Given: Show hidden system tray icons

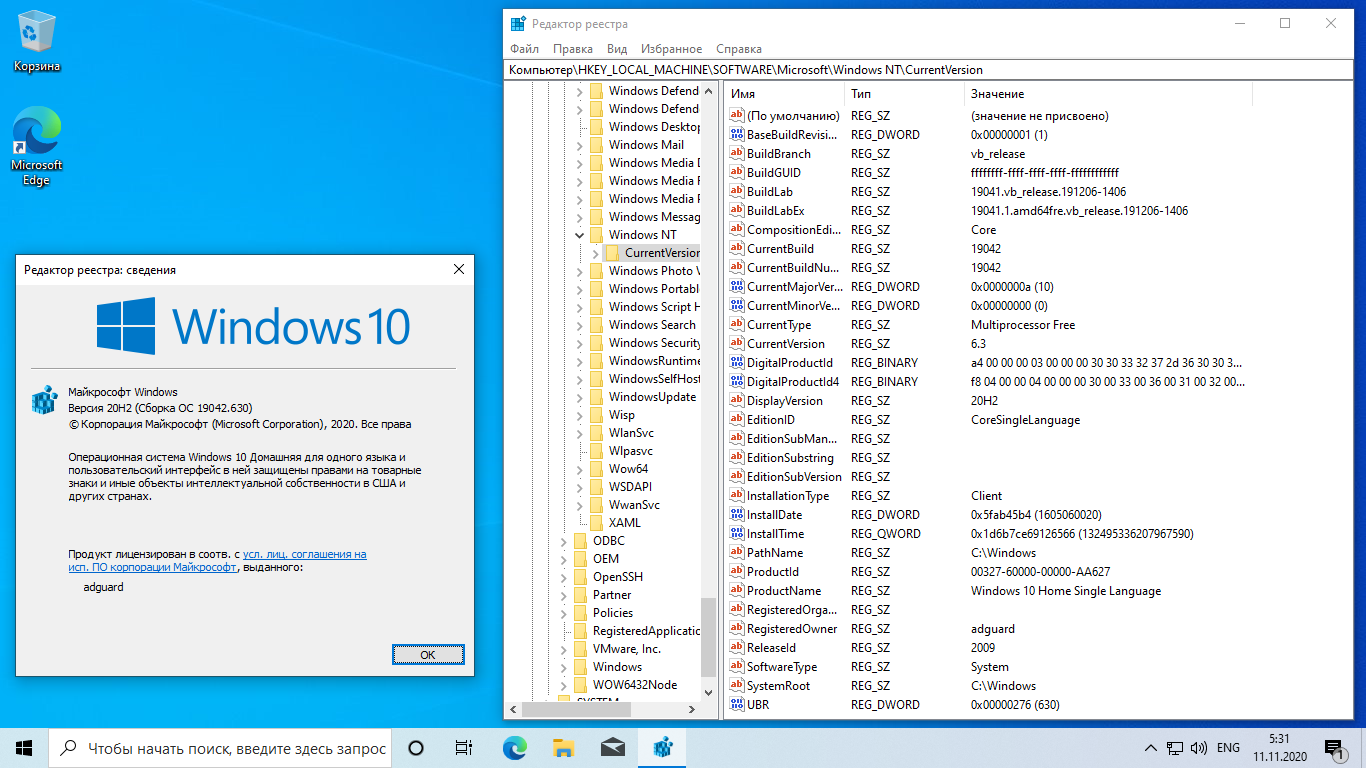Looking at the screenshot, I should (x=1149, y=748).
